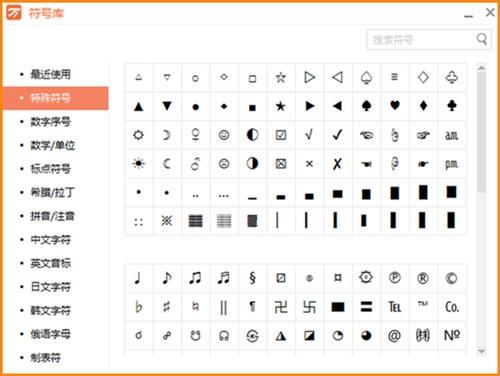Insert the (株) parenthesized stock symbol
This screenshot has width=500, height=376.
[423, 335]
